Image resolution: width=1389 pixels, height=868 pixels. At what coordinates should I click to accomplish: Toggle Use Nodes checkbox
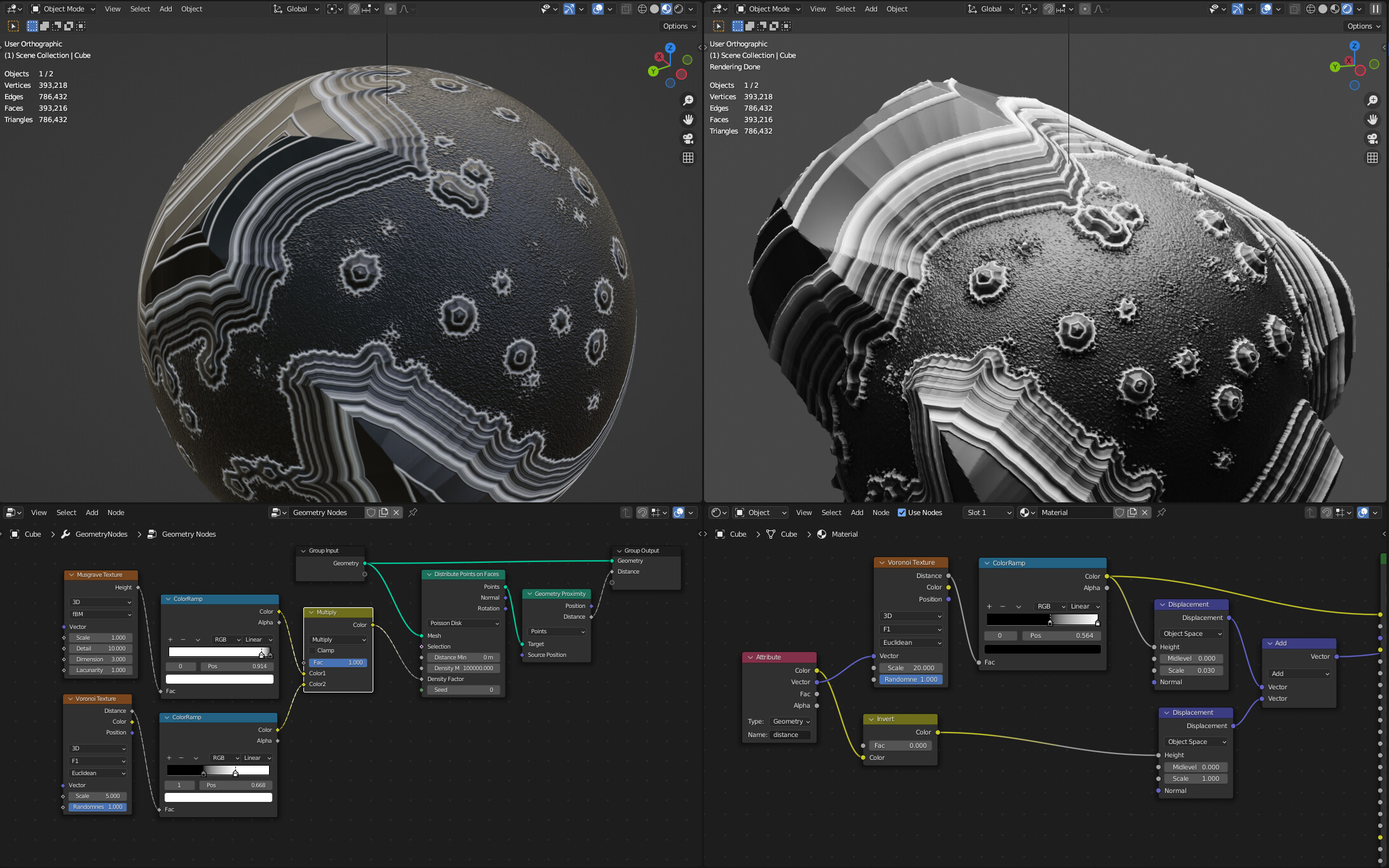coord(901,513)
